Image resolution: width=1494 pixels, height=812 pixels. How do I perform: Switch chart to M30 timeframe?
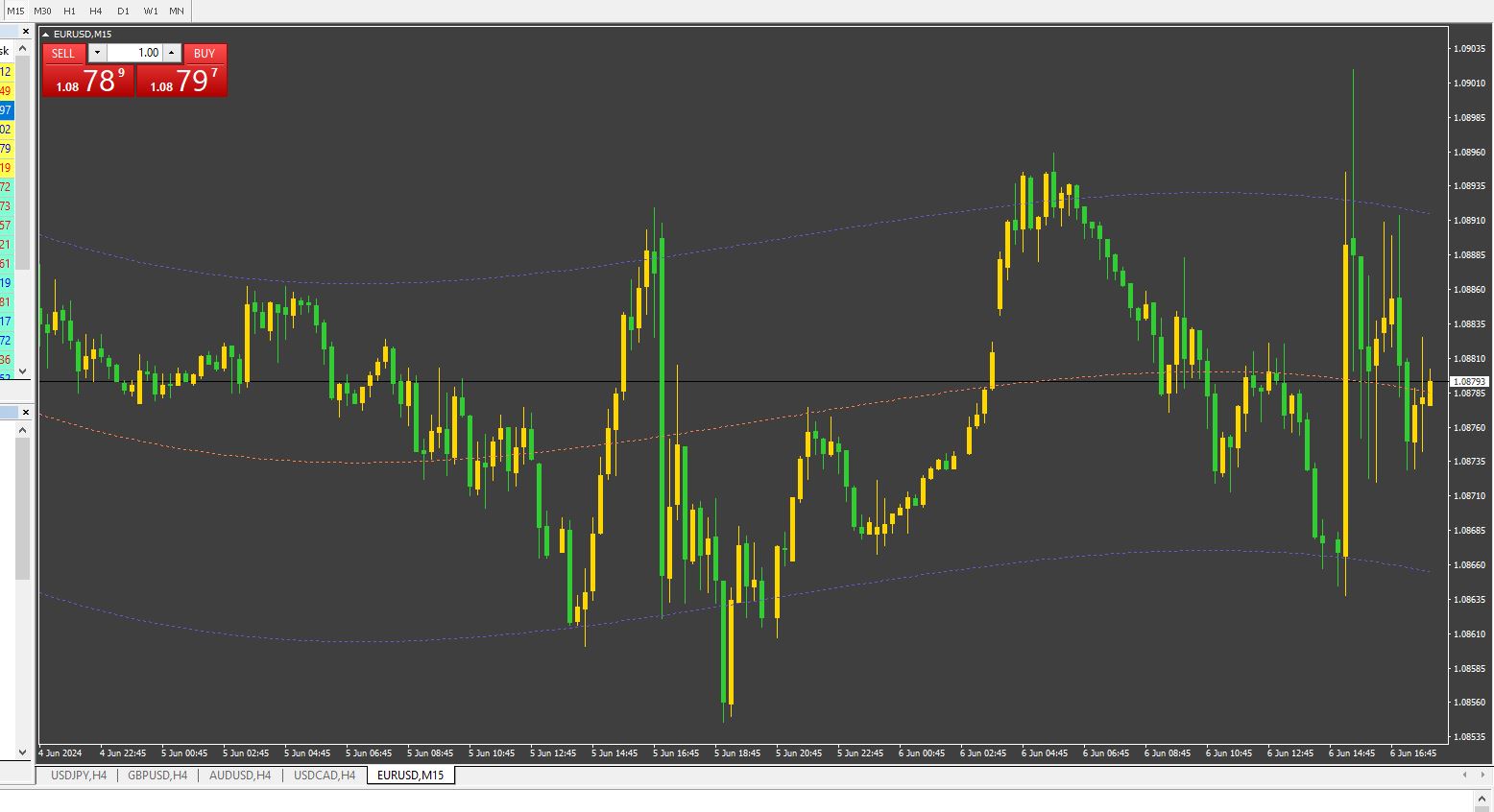pyautogui.click(x=42, y=11)
